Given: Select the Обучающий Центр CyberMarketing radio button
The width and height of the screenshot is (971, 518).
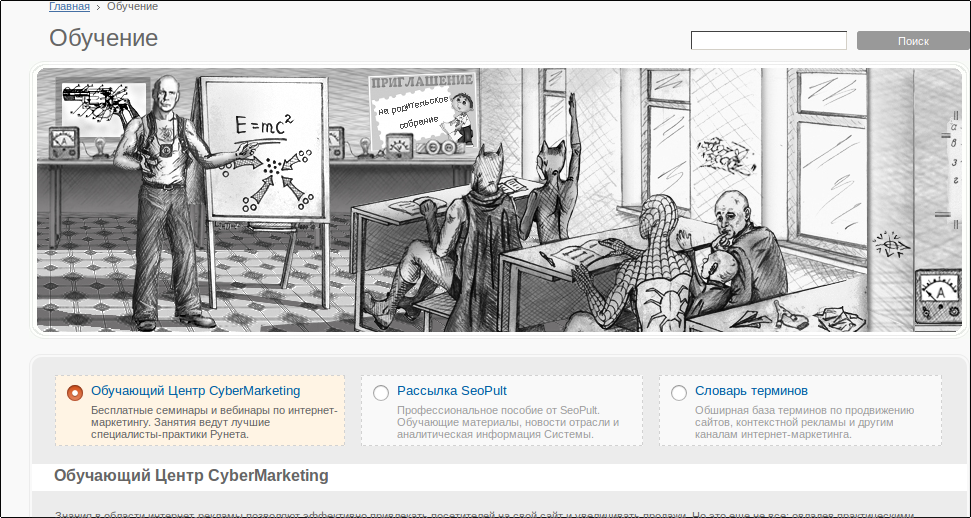Looking at the screenshot, I should [x=75, y=392].
